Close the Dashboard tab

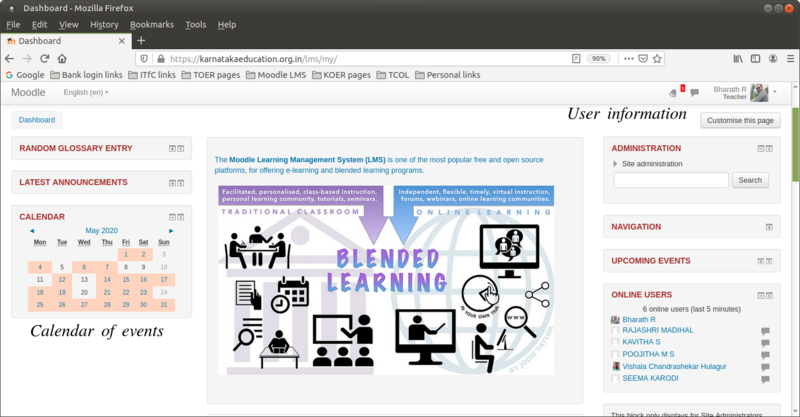pos(121,41)
